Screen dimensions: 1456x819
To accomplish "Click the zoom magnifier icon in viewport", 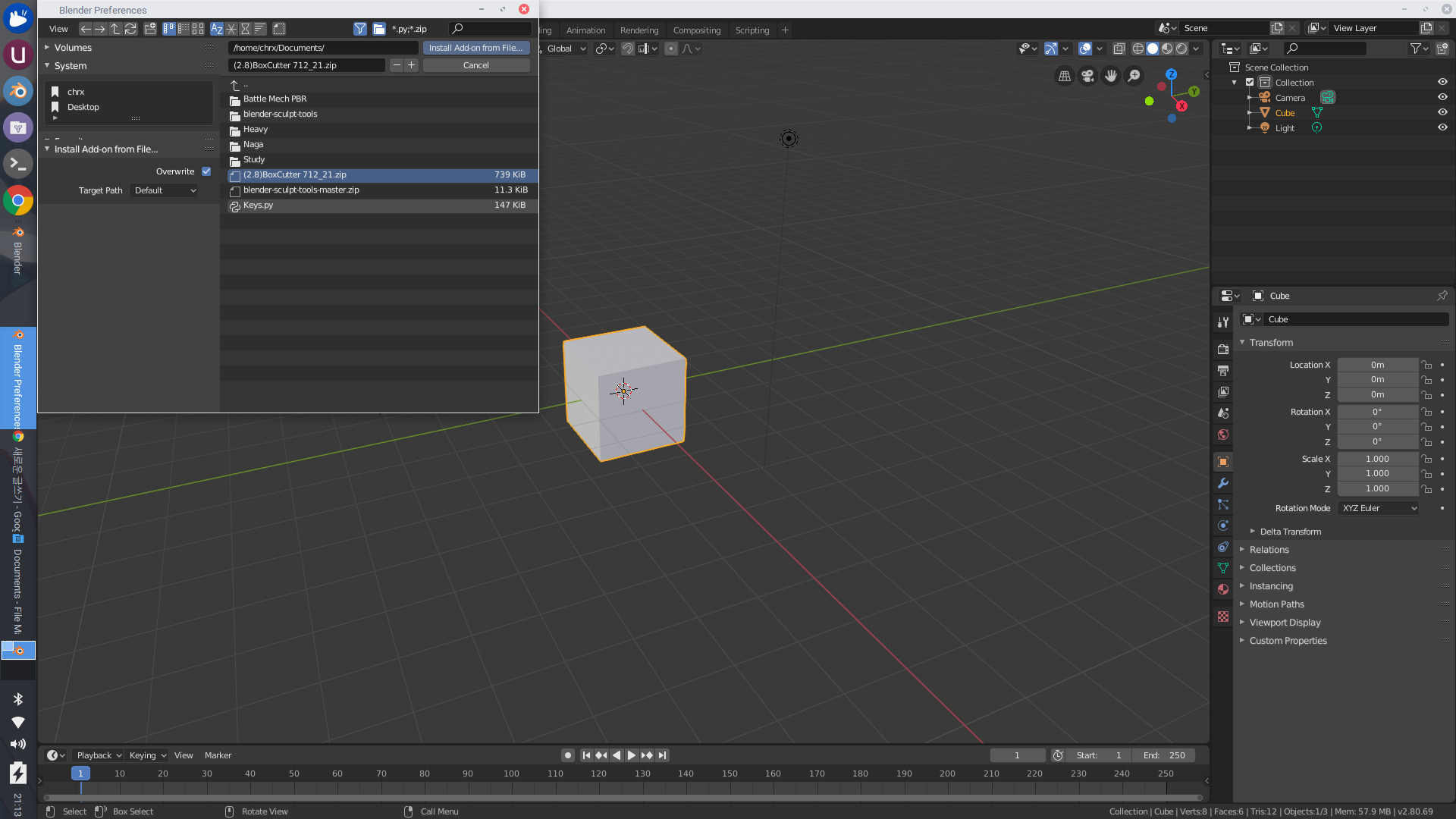I will (1134, 76).
